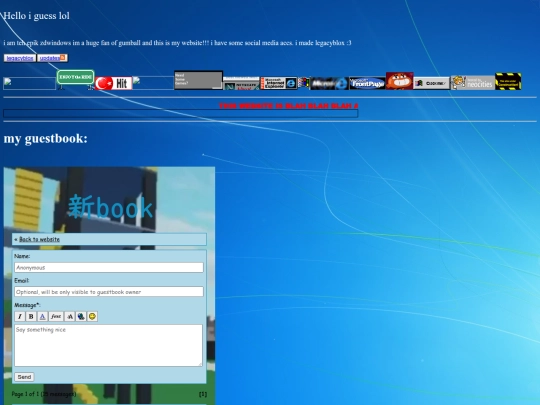This screenshot has width=540, height=405.
Task: Click the Neocities cat badge
Action: pyautogui.click(x=472, y=83)
